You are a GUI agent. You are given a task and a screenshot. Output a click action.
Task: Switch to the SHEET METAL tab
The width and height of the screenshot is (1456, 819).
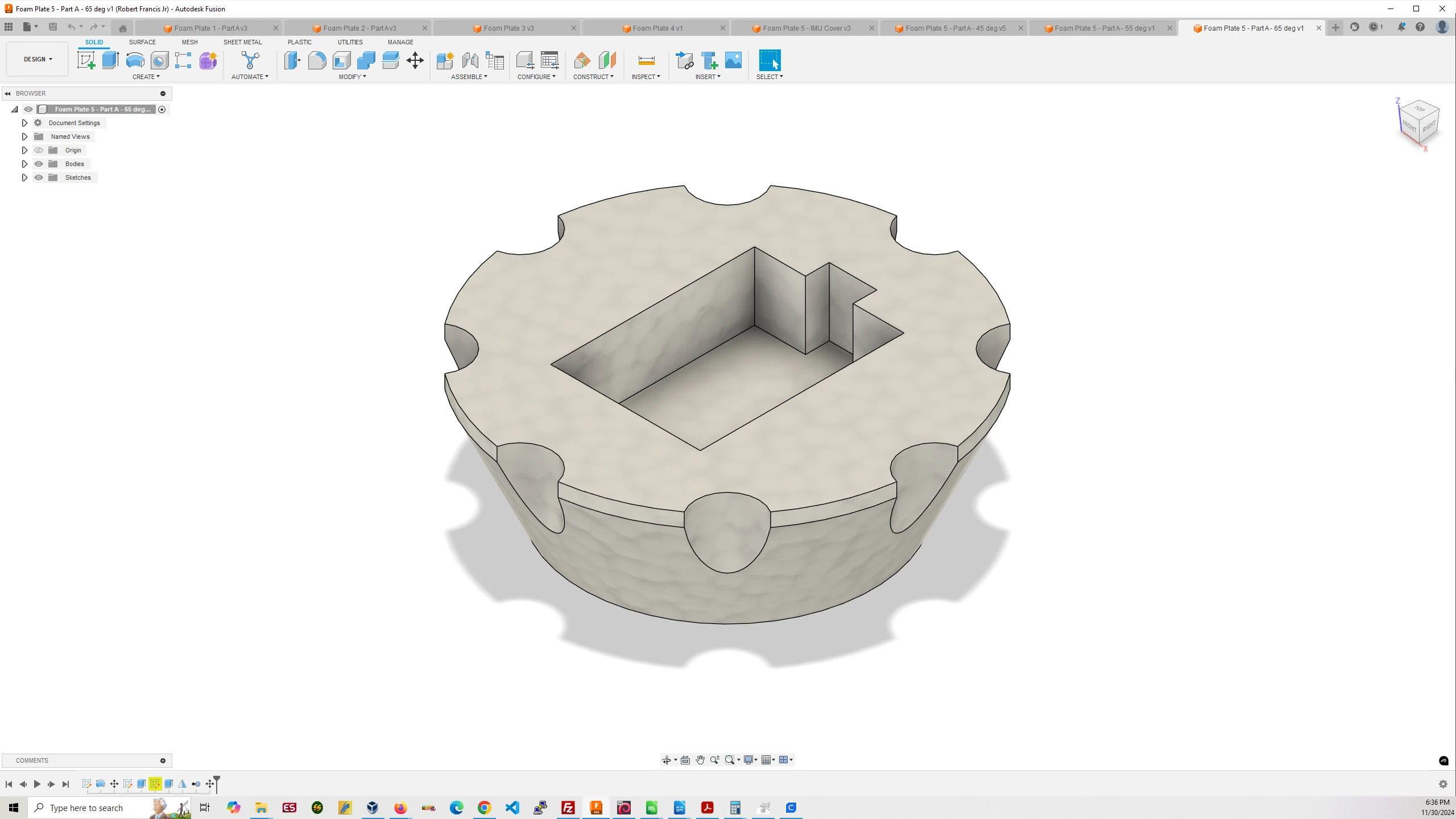coord(243,42)
